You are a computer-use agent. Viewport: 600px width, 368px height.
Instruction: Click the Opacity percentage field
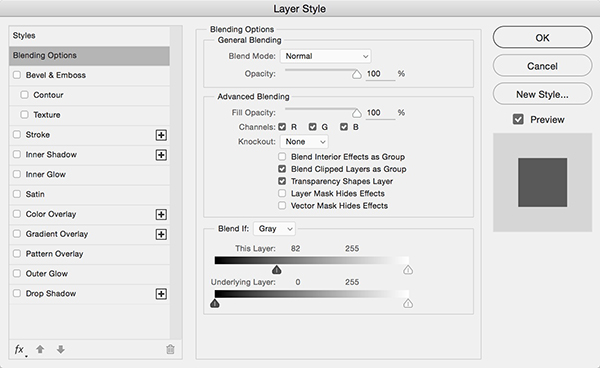pos(380,74)
